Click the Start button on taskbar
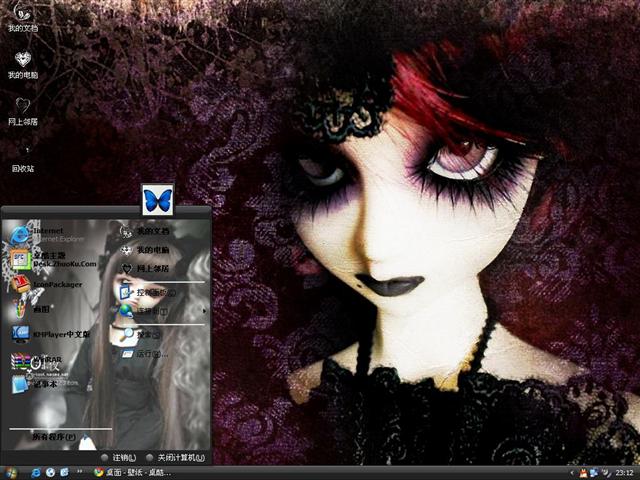 [9, 473]
